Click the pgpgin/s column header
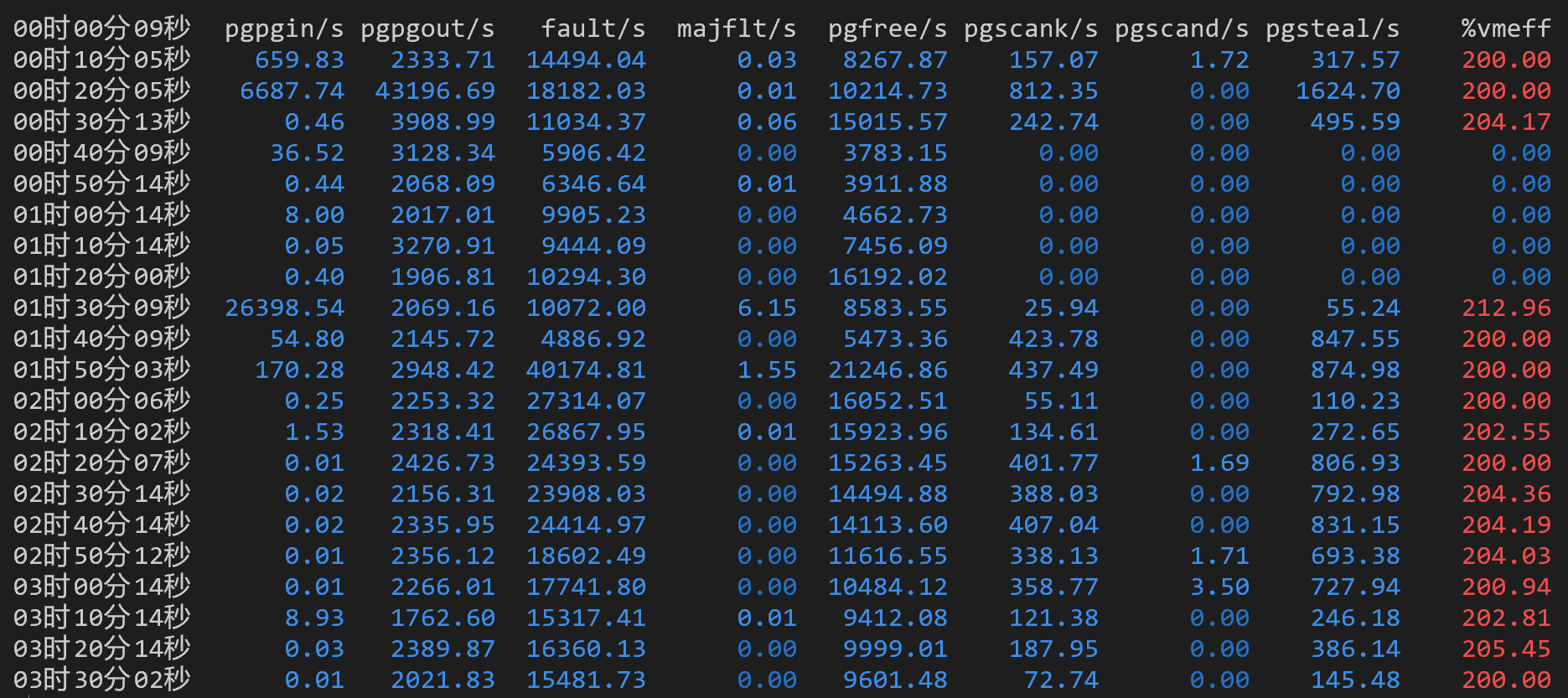 click(284, 28)
